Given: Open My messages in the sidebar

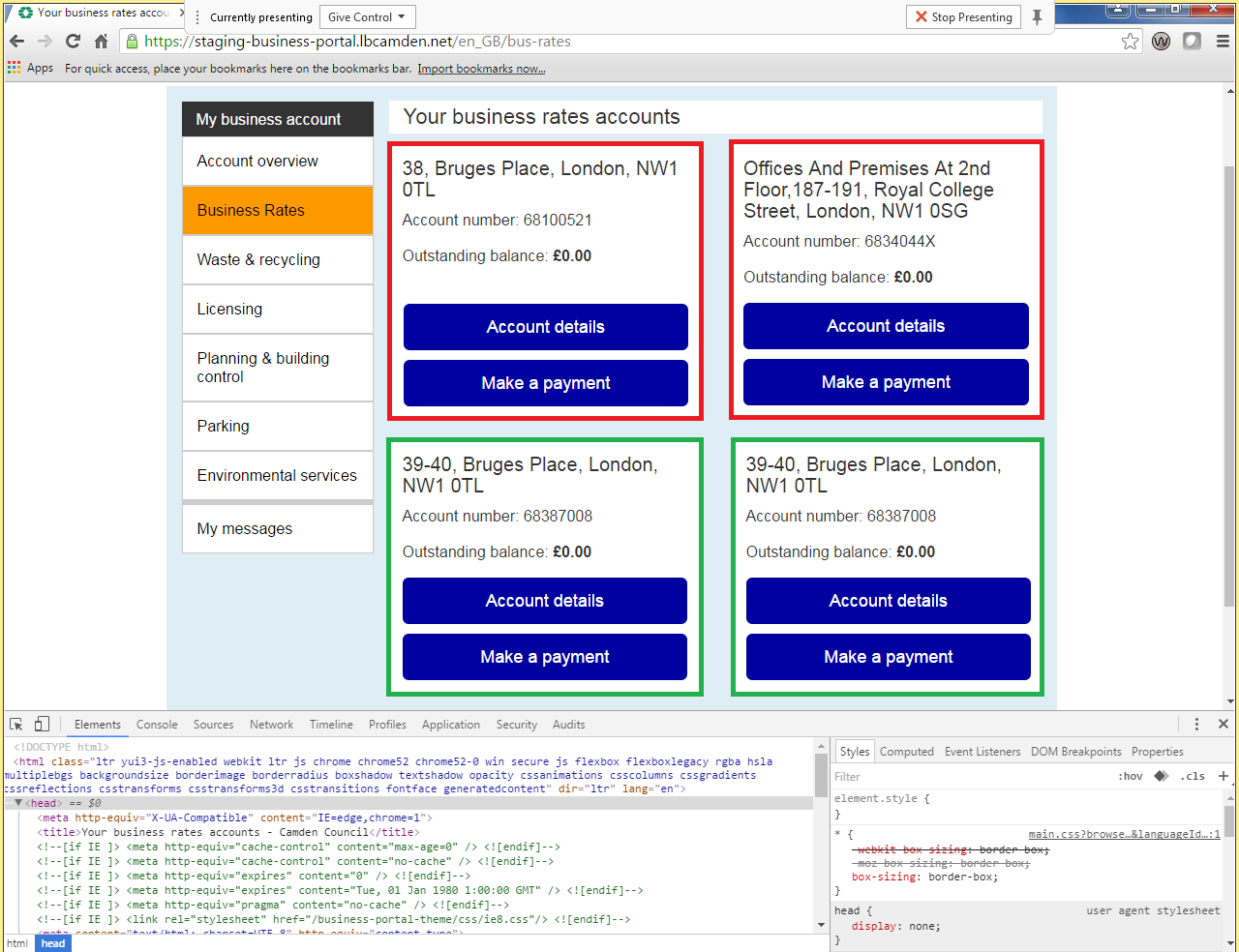Looking at the screenshot, I should [x=278, y=529].
